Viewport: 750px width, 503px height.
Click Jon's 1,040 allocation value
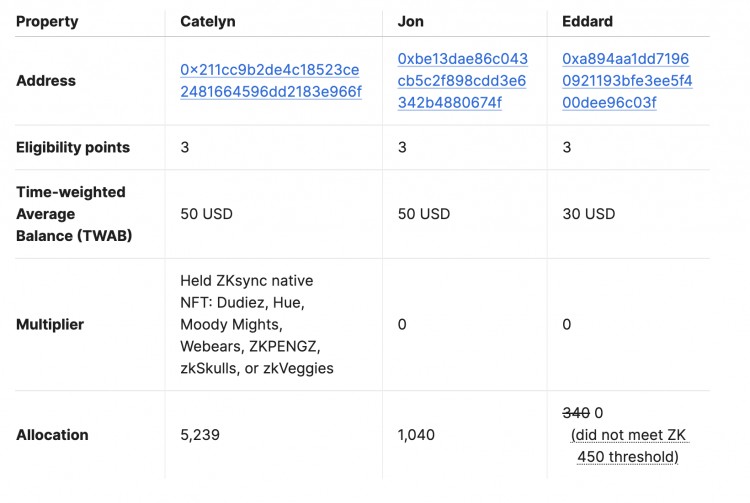coord(416,435)
